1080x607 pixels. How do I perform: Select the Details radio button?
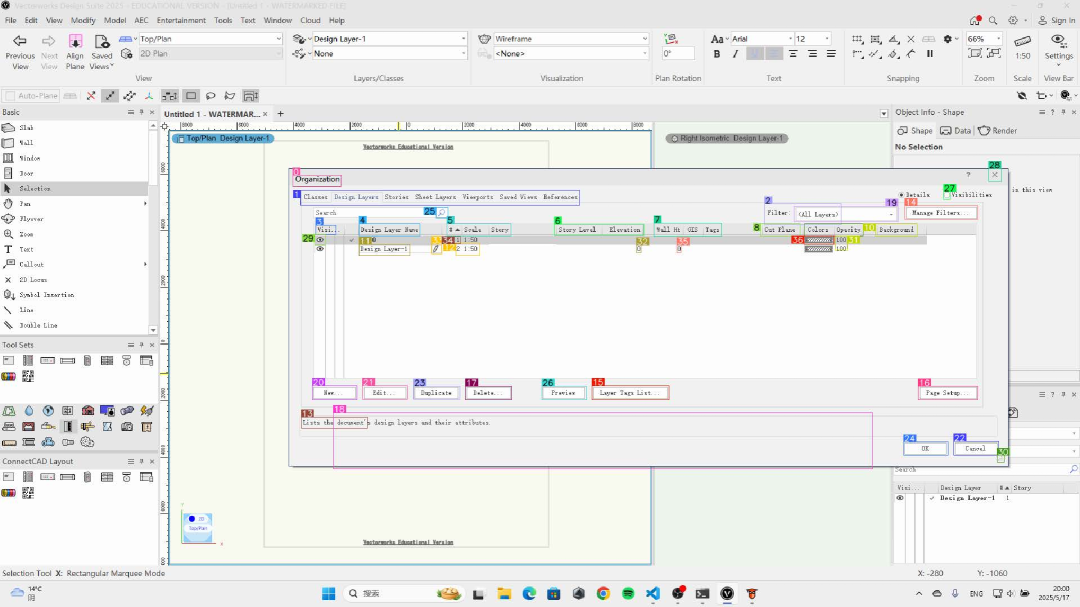coord(901,195)
